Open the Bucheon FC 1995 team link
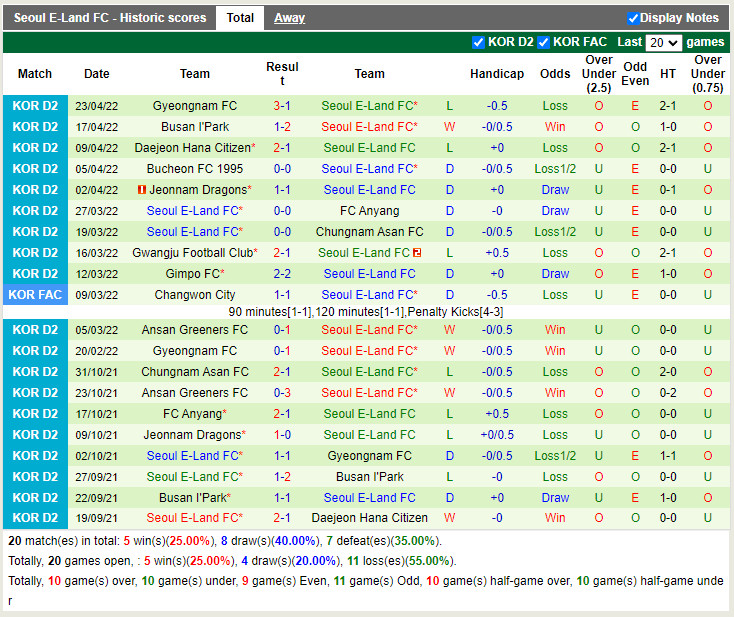 pyautogui.click(x=195, y=169)
